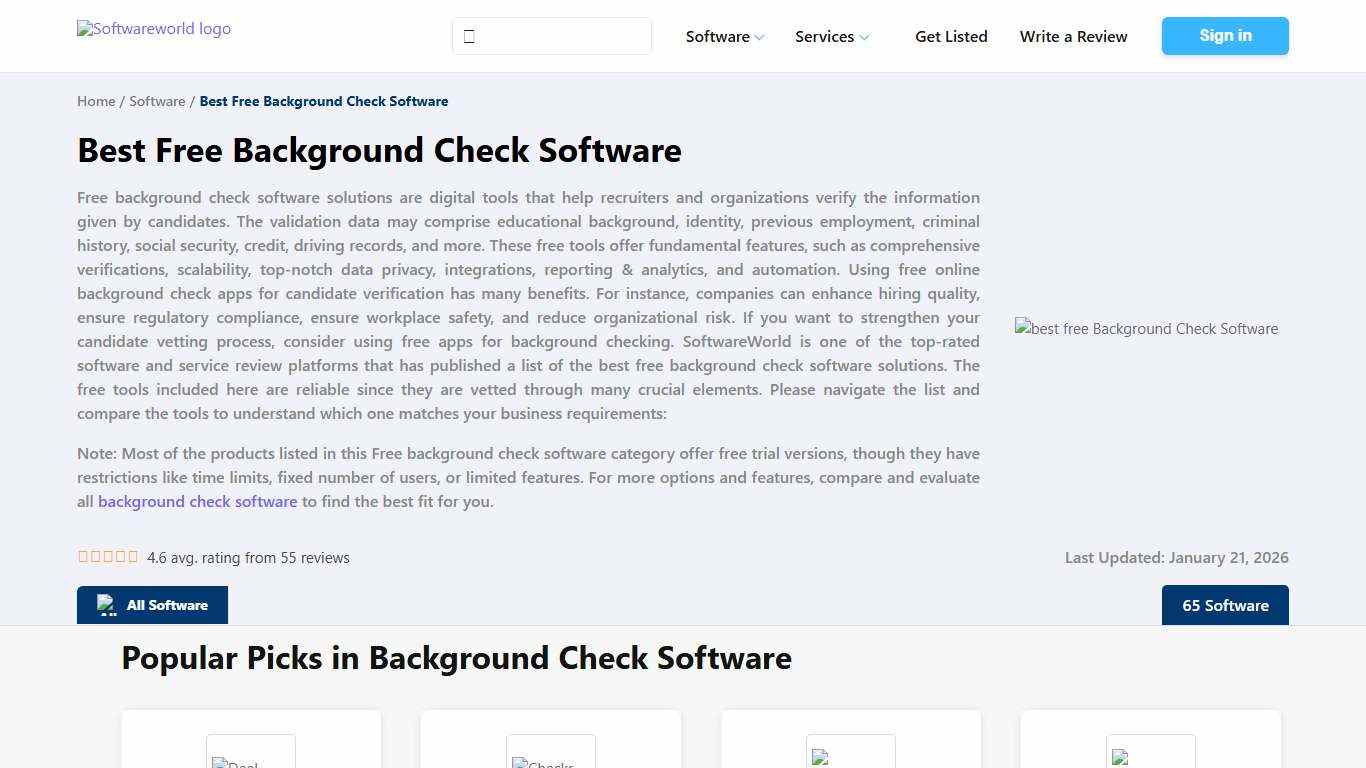Navigate to Home via the breadcrumb
1366x768 pixels.
tap(96, 101)
